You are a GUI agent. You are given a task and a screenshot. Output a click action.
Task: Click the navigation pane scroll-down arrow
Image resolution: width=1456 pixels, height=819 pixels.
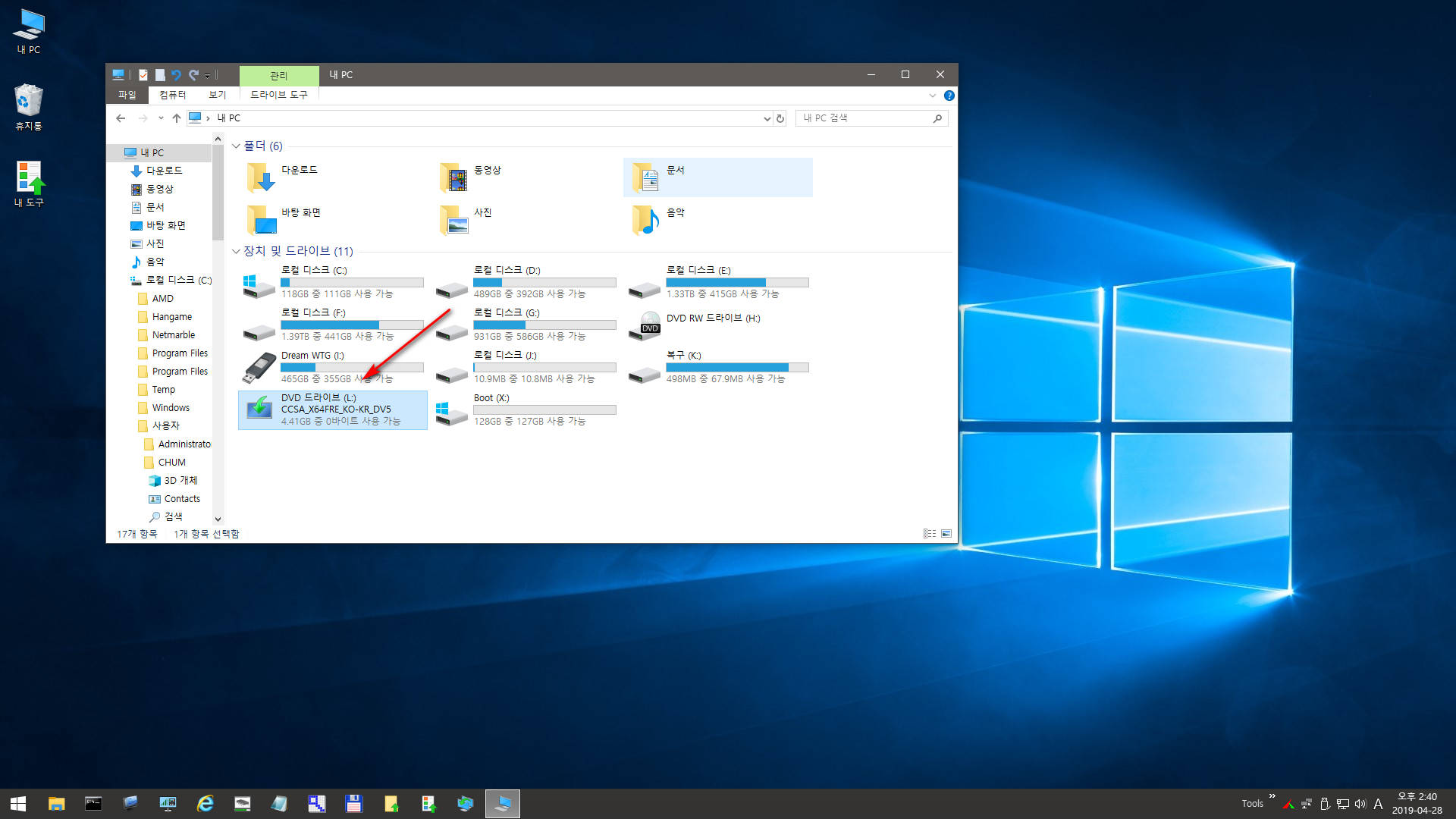pyautogui.click(x=218, y=519)
